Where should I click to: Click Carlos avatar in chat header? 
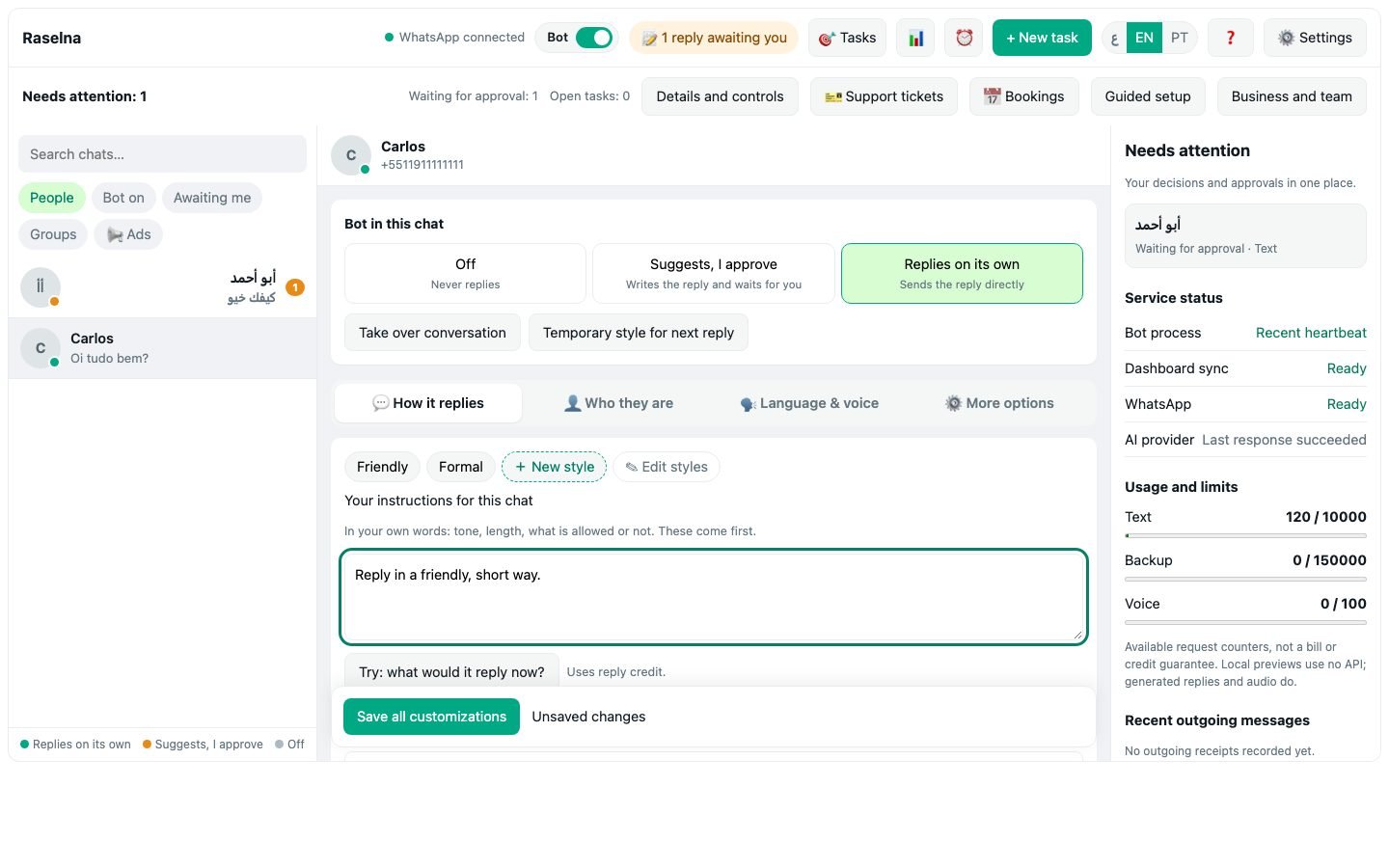point(351,154)
